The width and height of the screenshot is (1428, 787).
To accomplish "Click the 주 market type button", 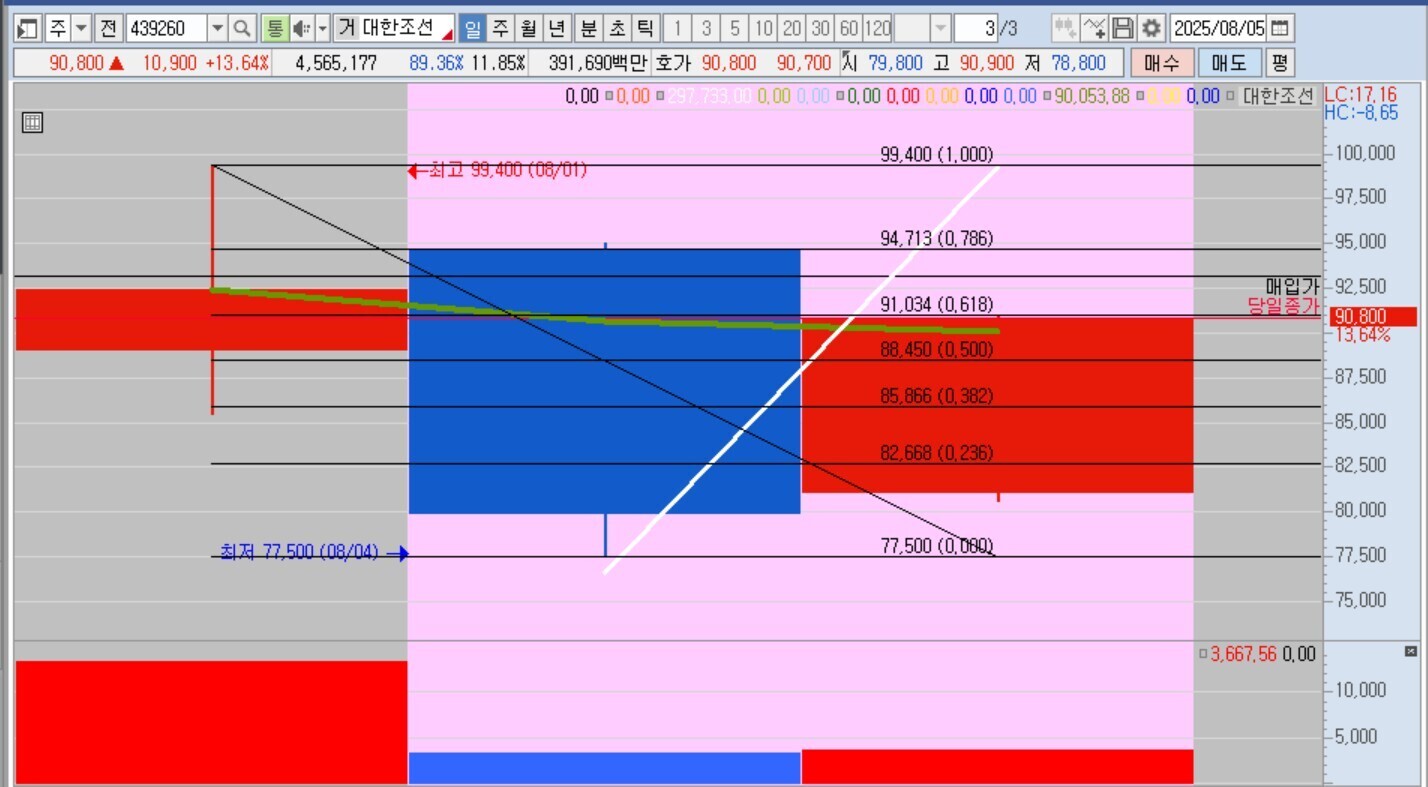I will pos(58,28).
